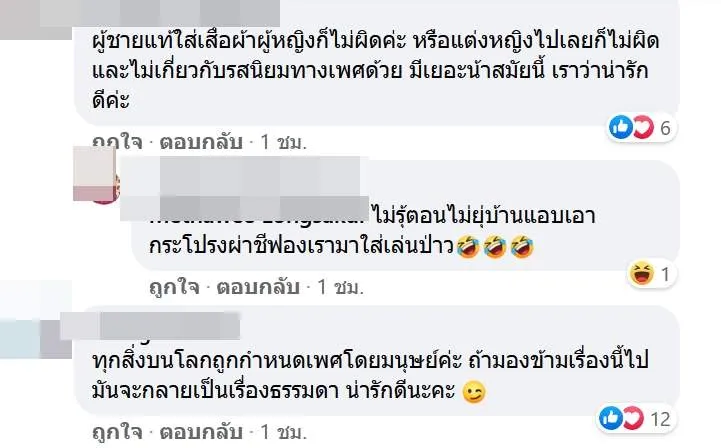Click ถูกใจ under the ทุกสิ่งบนโลก comment
This screenshot has height=448, width=721.
pyautogui.click(x=117, y=432)
